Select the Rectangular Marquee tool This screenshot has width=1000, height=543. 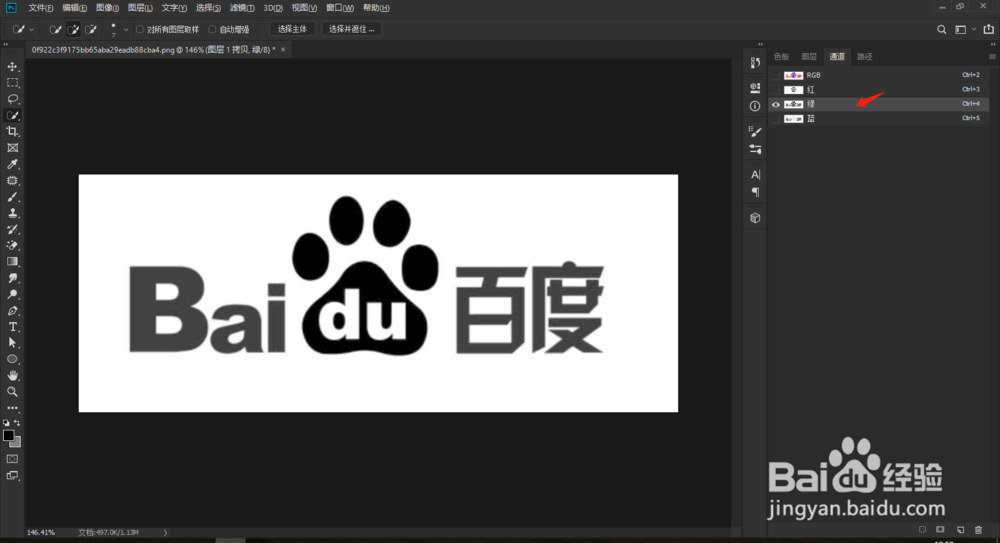[12, 83]
